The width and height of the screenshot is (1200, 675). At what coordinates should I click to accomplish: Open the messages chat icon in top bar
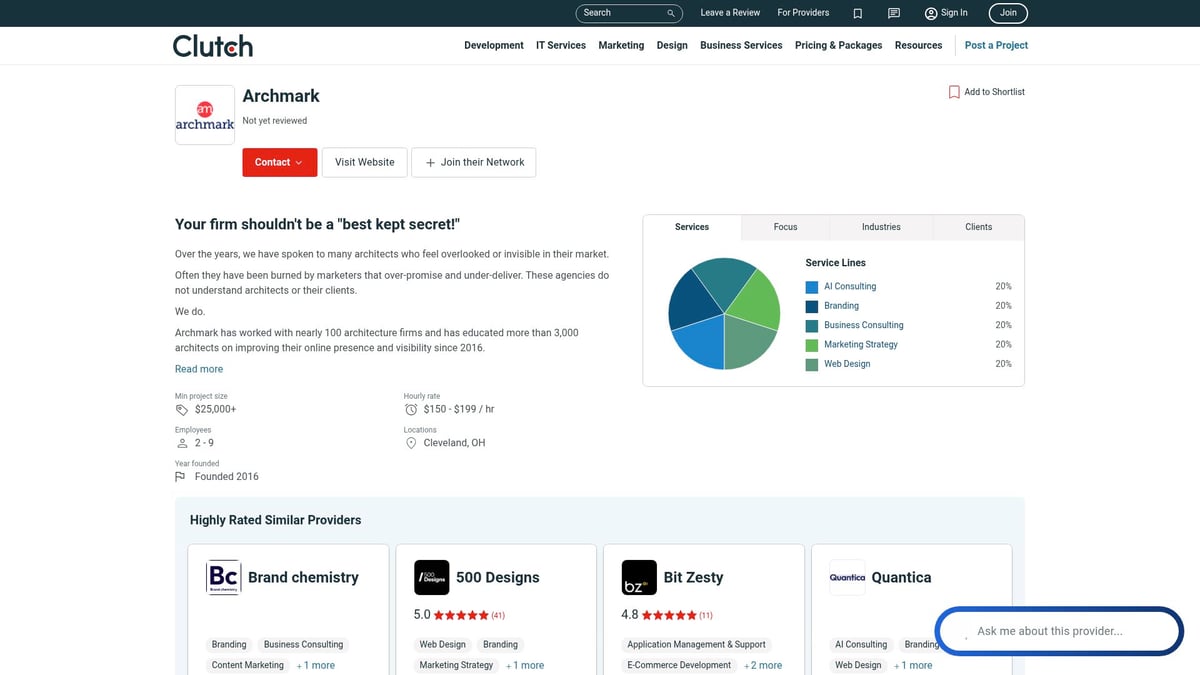coord(894,13)
